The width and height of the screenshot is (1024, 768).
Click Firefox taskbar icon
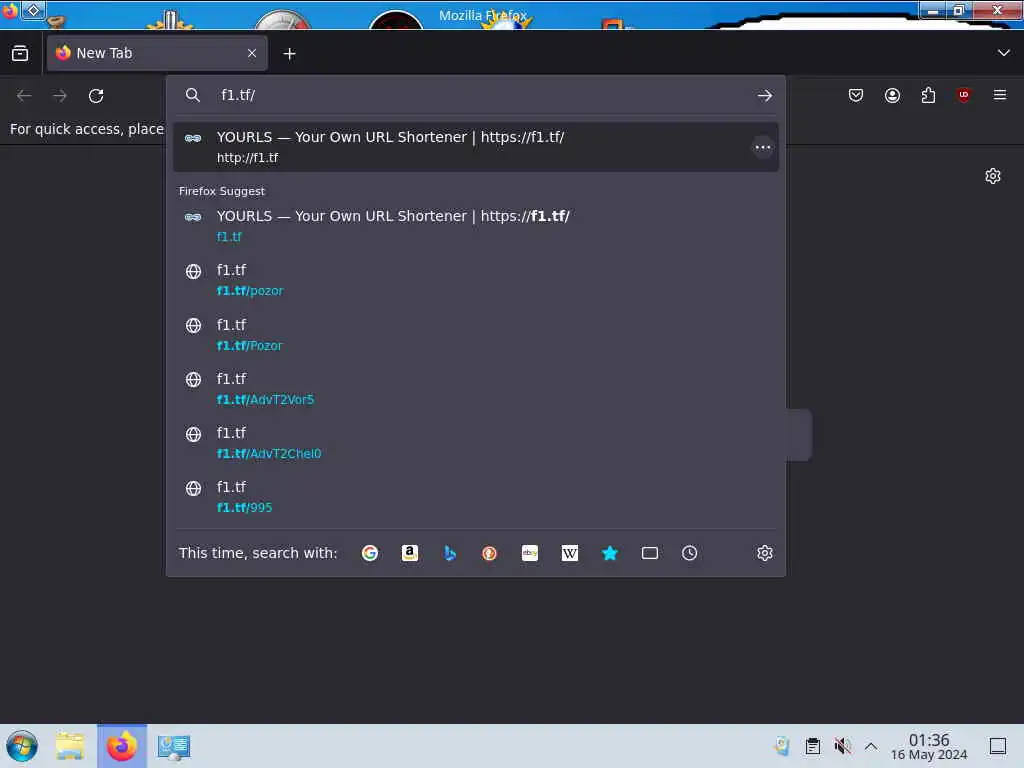pyautogui.click(x=122, y=746)
